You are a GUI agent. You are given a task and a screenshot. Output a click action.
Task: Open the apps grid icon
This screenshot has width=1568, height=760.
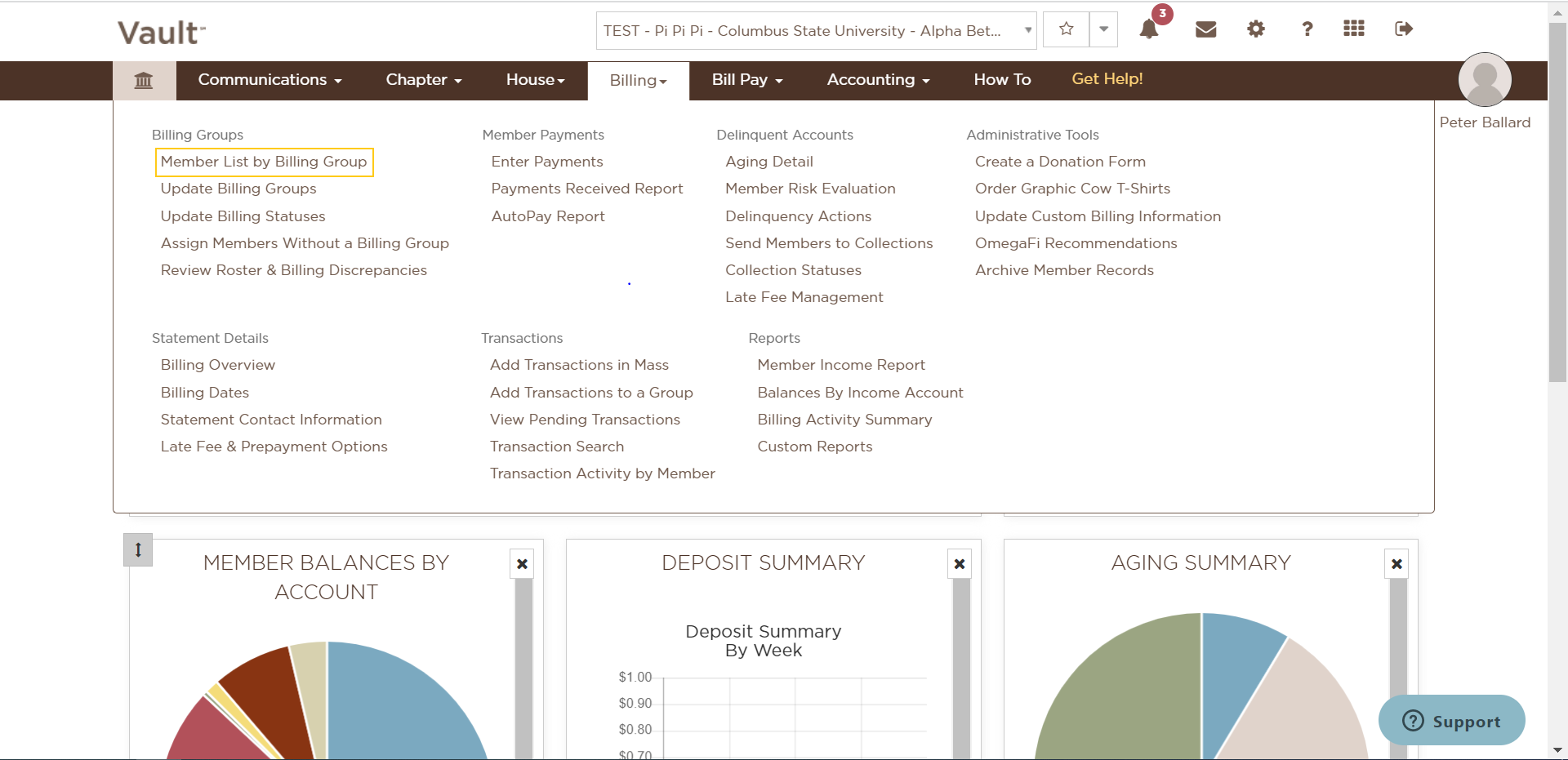[1354, 29]
